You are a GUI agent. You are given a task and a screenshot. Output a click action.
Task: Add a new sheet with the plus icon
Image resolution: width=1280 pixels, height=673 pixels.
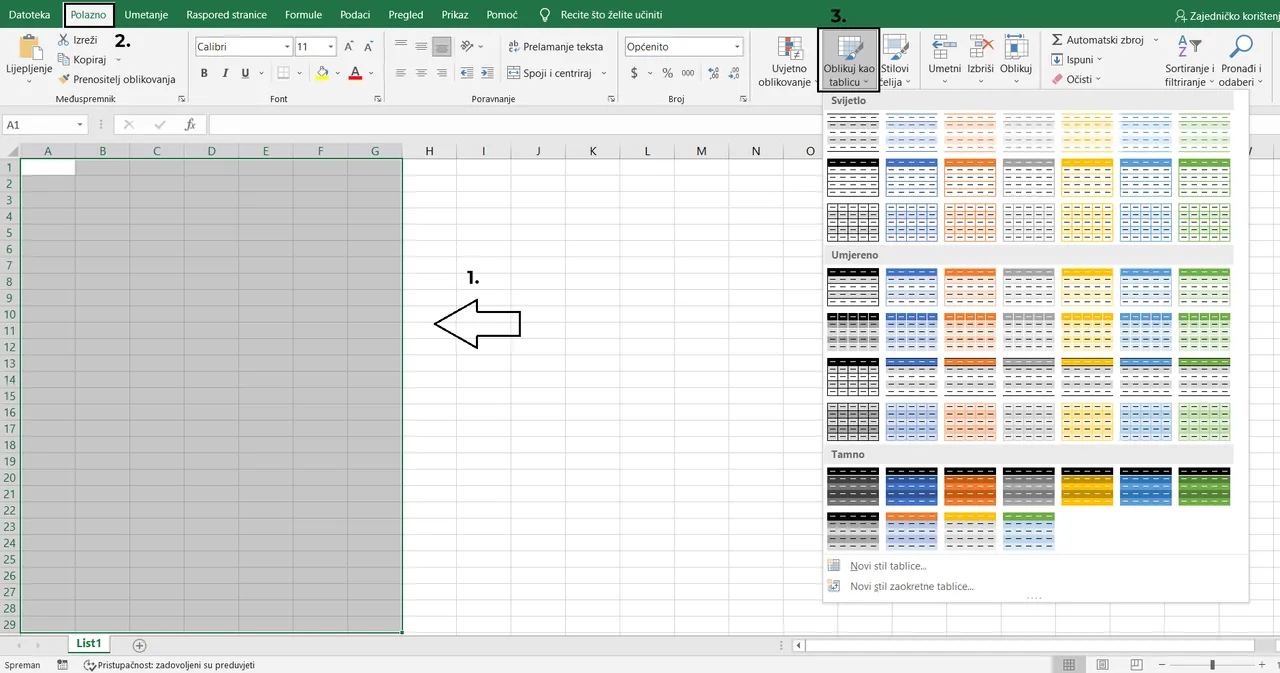click(139, 645)
